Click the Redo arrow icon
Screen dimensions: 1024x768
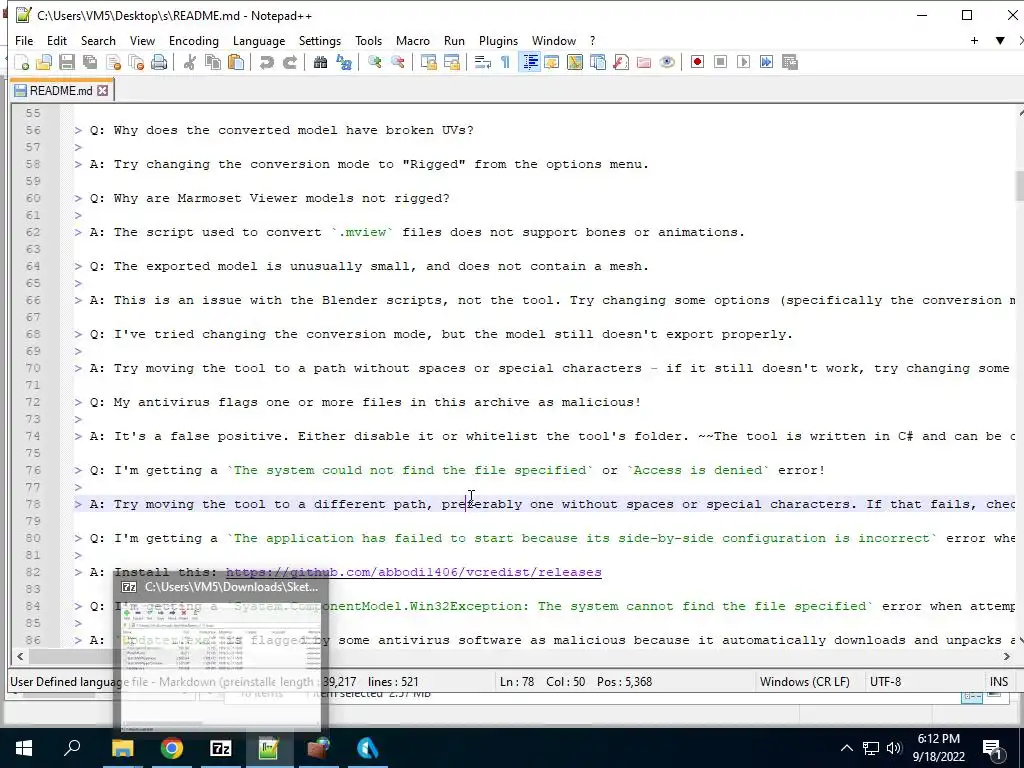(x=290, y=62)
